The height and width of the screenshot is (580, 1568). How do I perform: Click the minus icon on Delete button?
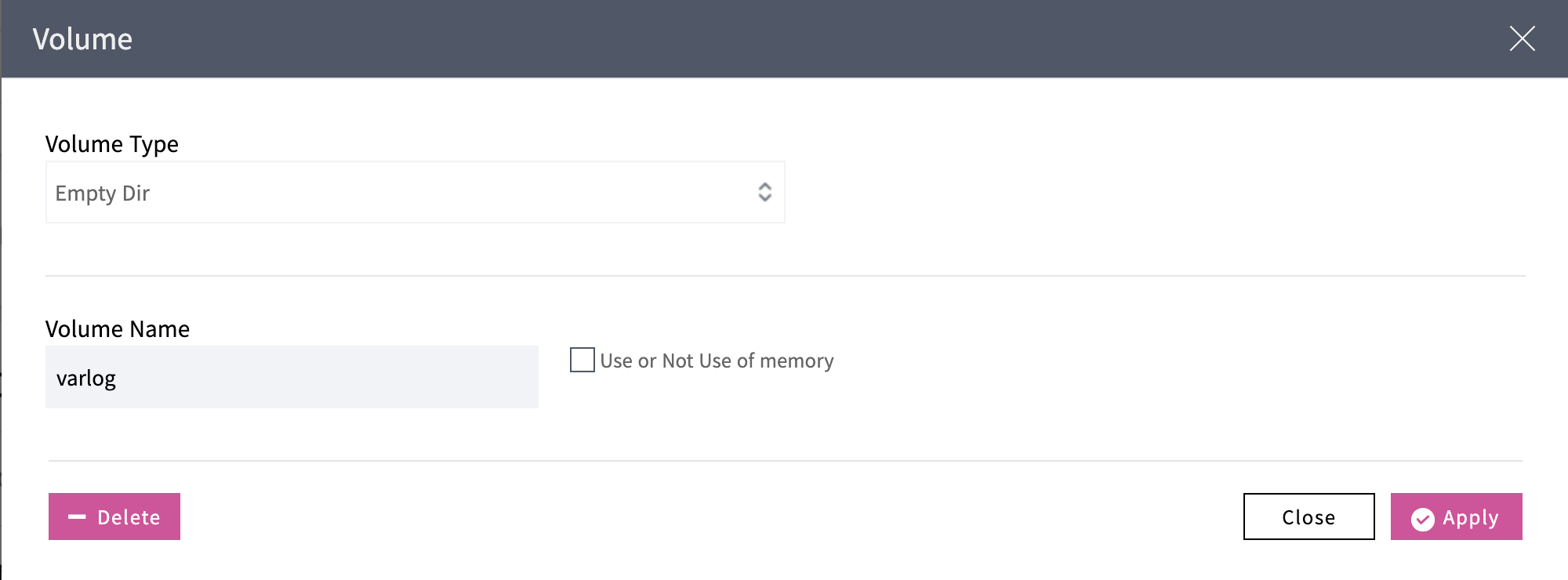click(77, 517)
